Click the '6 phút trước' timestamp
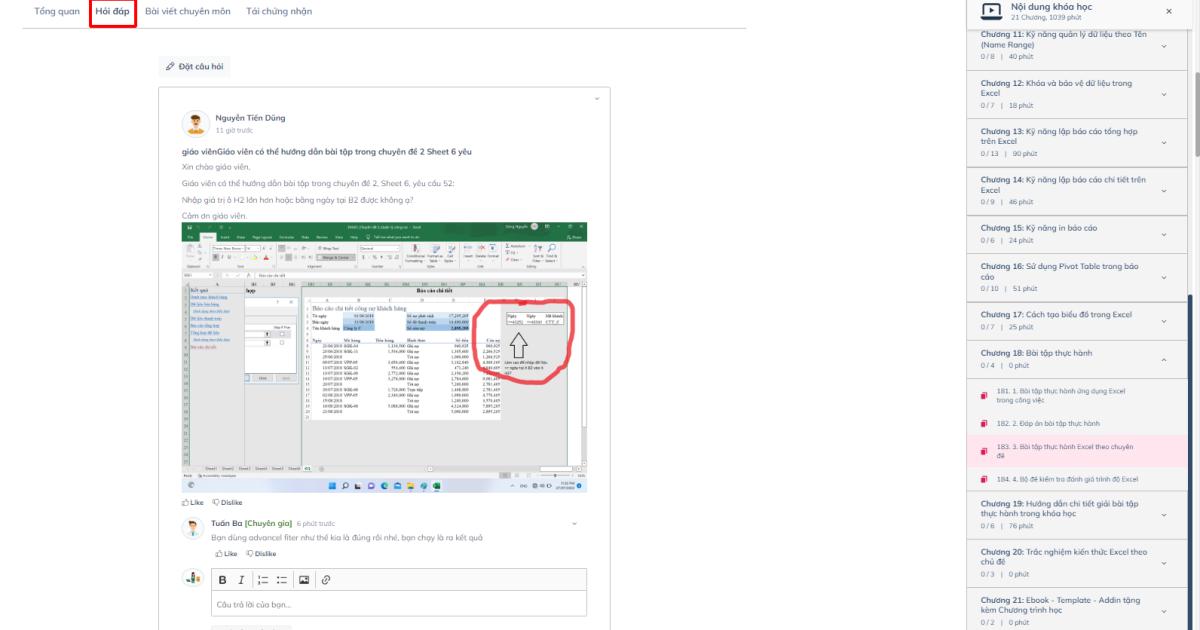Image resolution: width=1200 pixels, height=630 pixels. tap(316, 523)
